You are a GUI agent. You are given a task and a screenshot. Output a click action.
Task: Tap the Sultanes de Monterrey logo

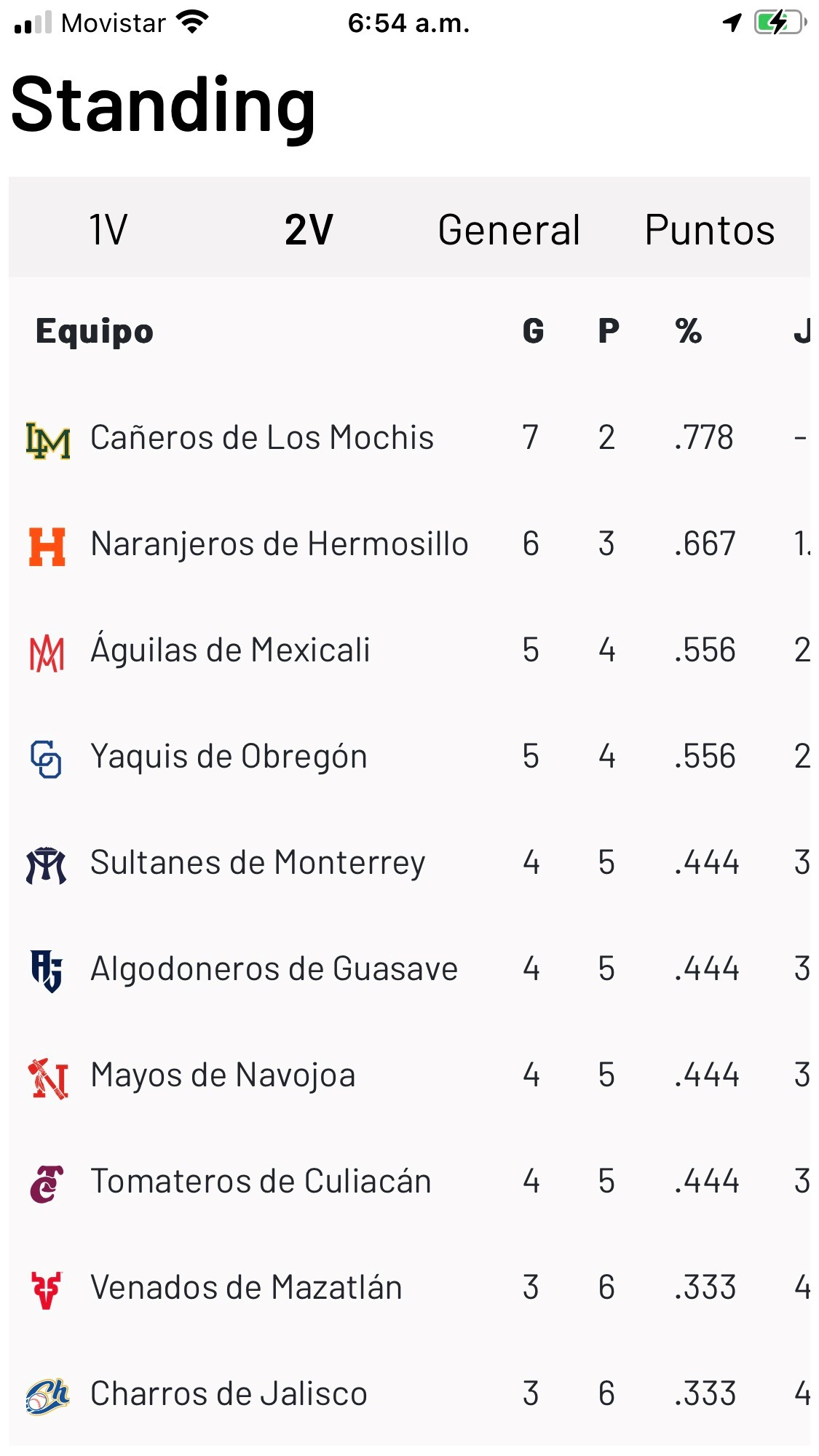47,865
